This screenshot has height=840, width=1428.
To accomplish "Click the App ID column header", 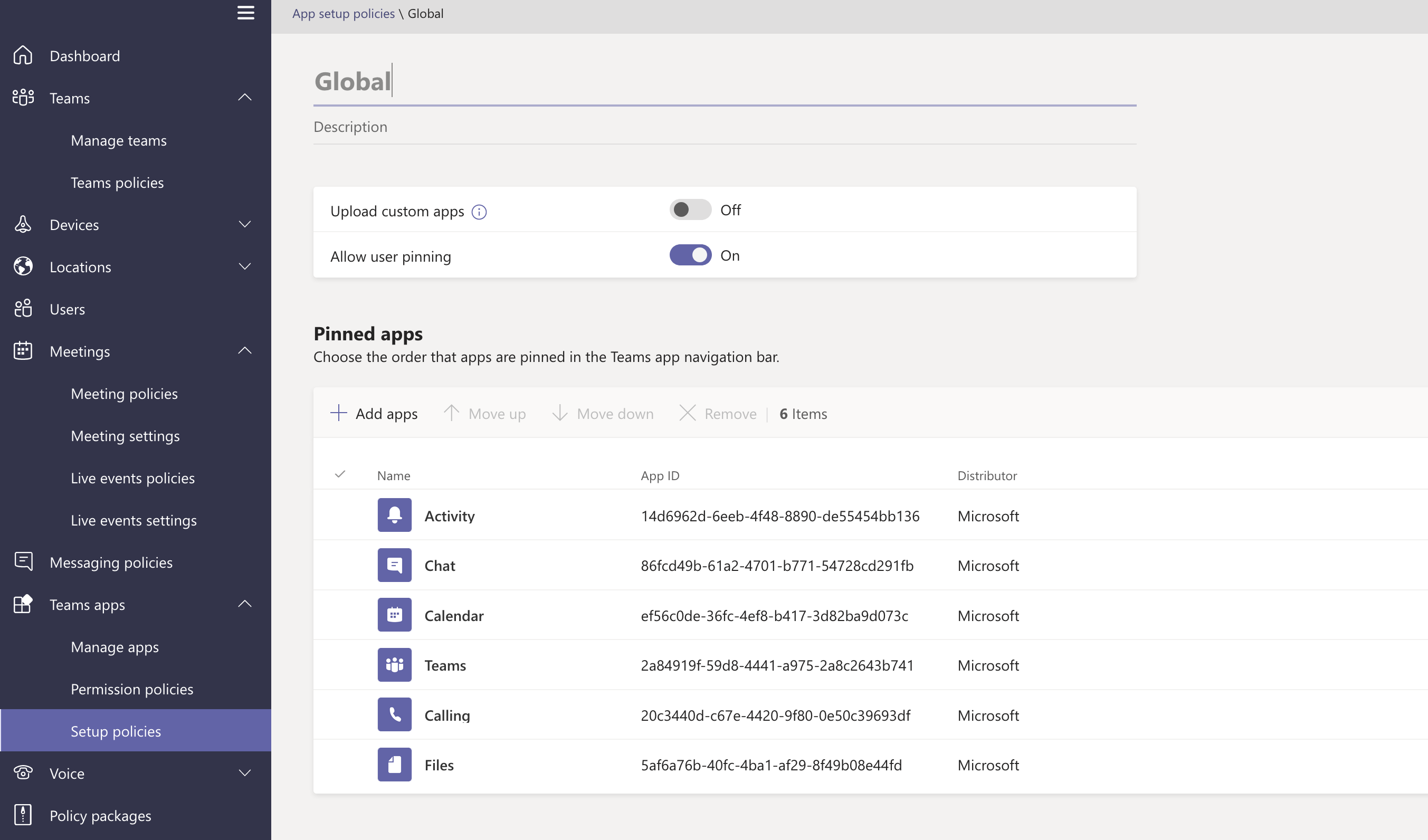I will [x=660, y=476].
